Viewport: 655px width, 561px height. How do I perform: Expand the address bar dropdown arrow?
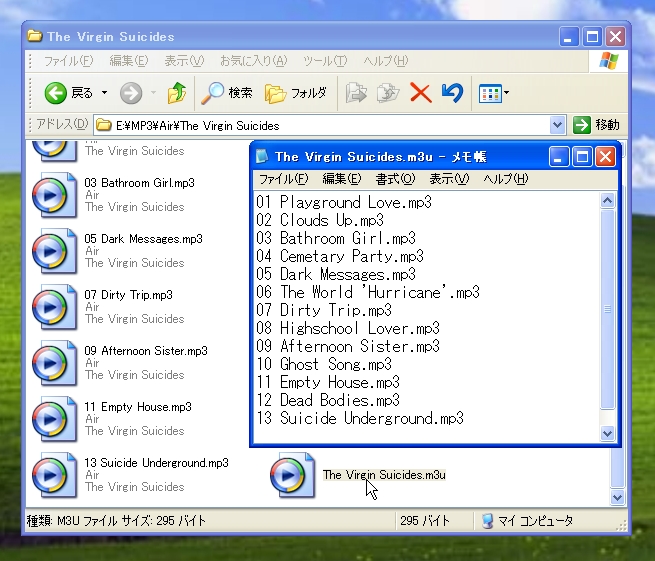coord(557,125)
